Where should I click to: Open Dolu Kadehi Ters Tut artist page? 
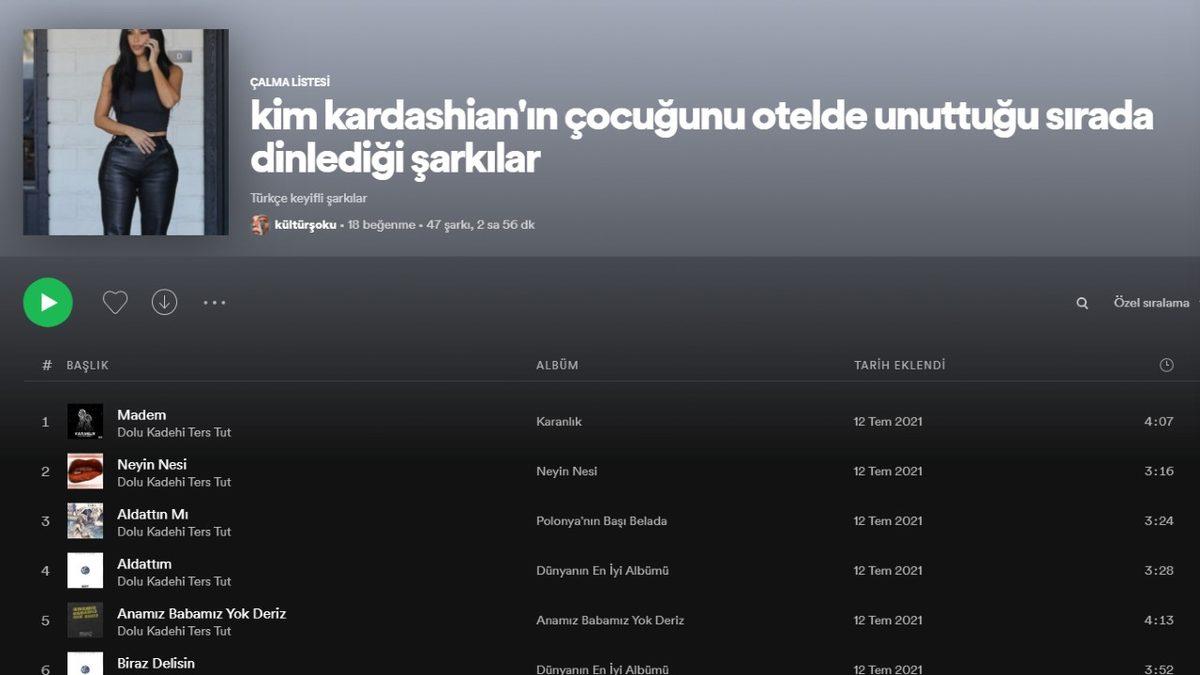173,433
